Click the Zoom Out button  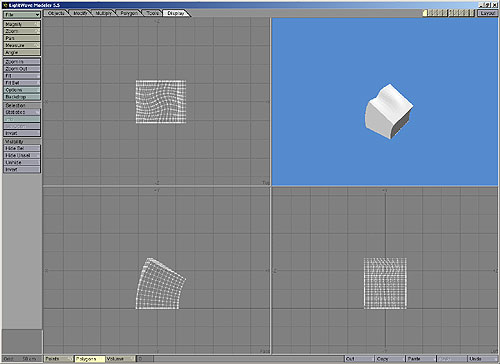tap(22, 69)
